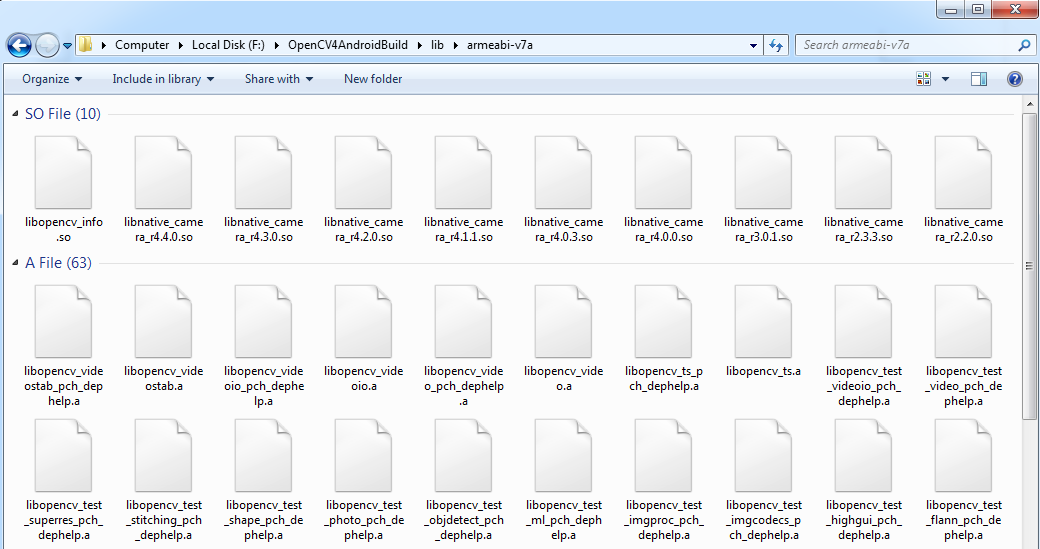Screen dimensions: 1040x549
Task: Click the Forward navigation arrow button
Action: [x=47, y=45]
